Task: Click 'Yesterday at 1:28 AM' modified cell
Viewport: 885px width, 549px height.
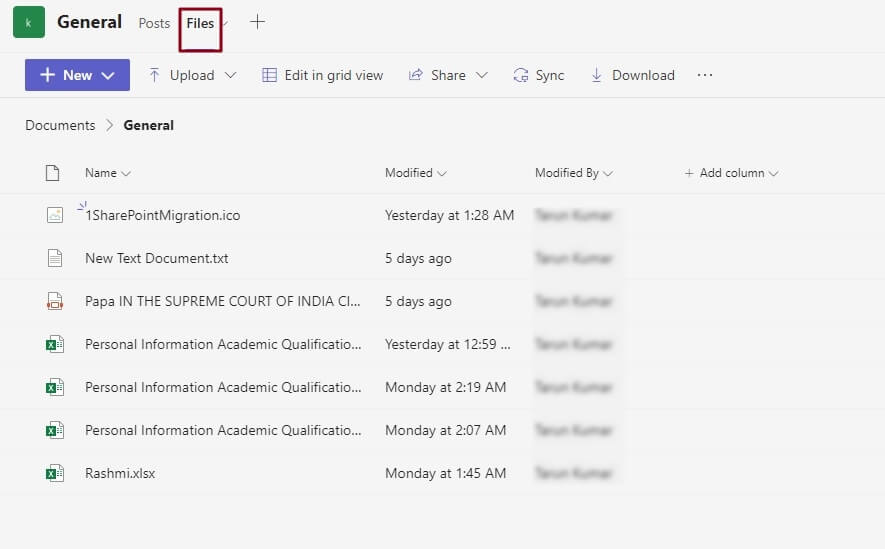Action: 449,215
